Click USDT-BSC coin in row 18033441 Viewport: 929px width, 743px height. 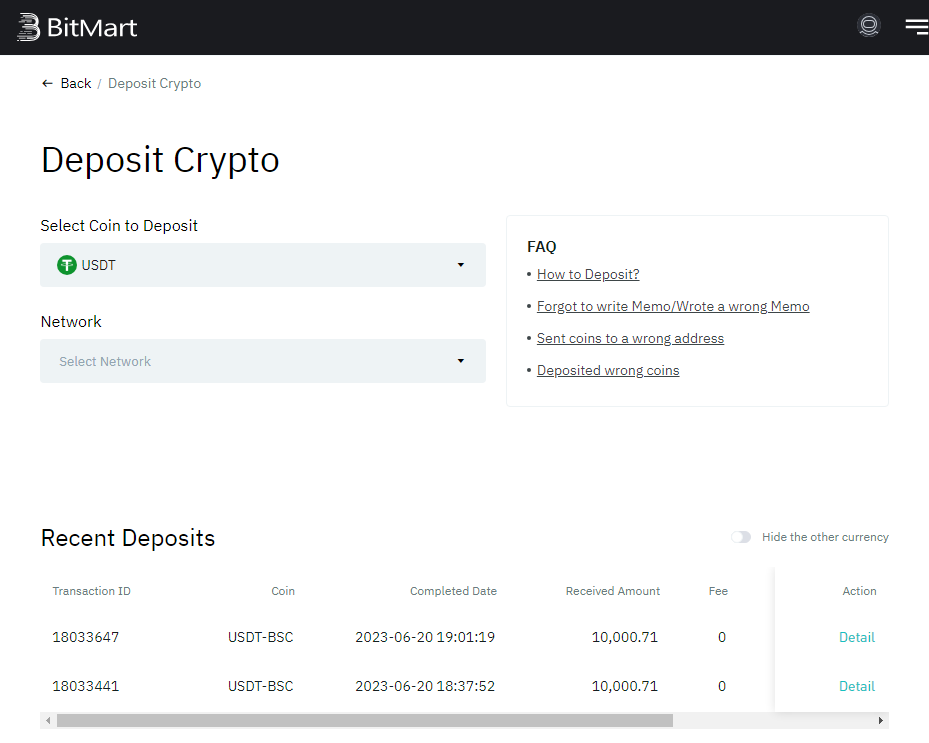(261, 686)
